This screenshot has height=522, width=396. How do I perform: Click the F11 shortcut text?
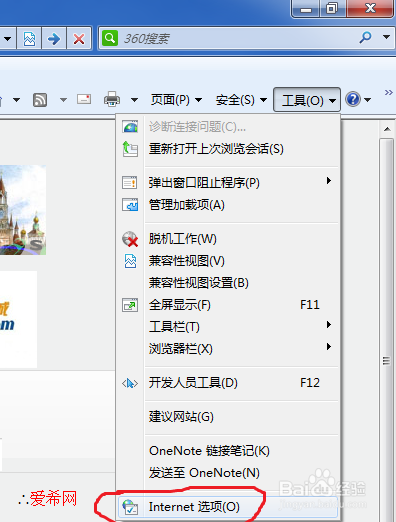(x=310, y=305)
